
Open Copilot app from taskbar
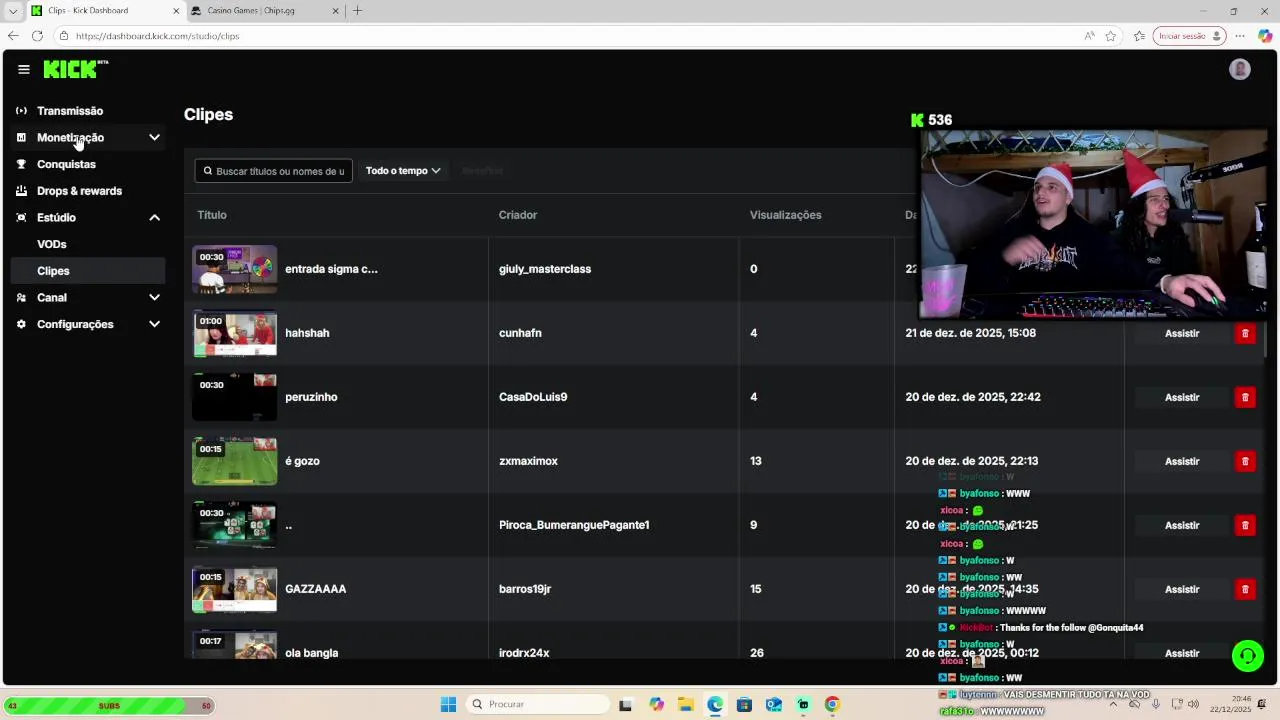pyautogui.click(x=656, y=704)
